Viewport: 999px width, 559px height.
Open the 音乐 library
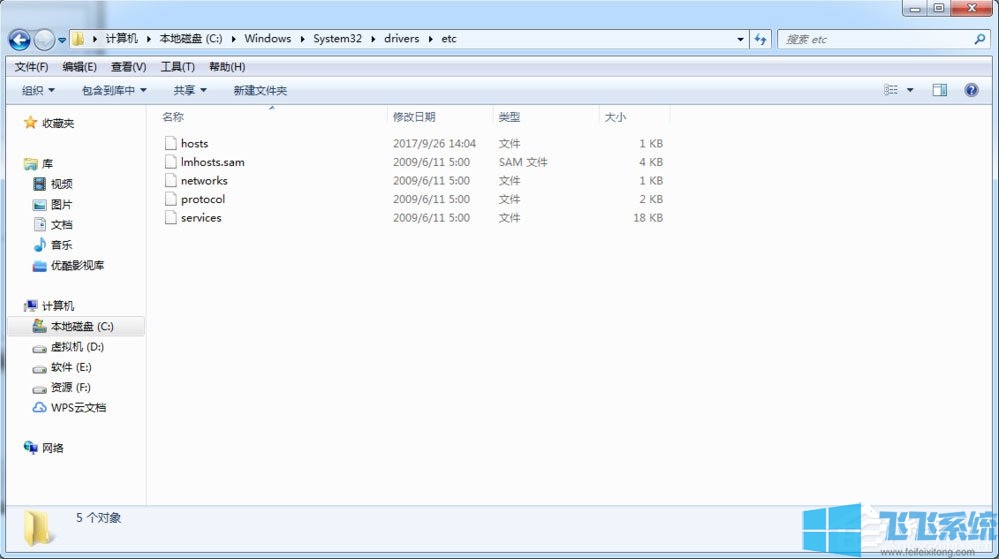(x=61, y=245)
